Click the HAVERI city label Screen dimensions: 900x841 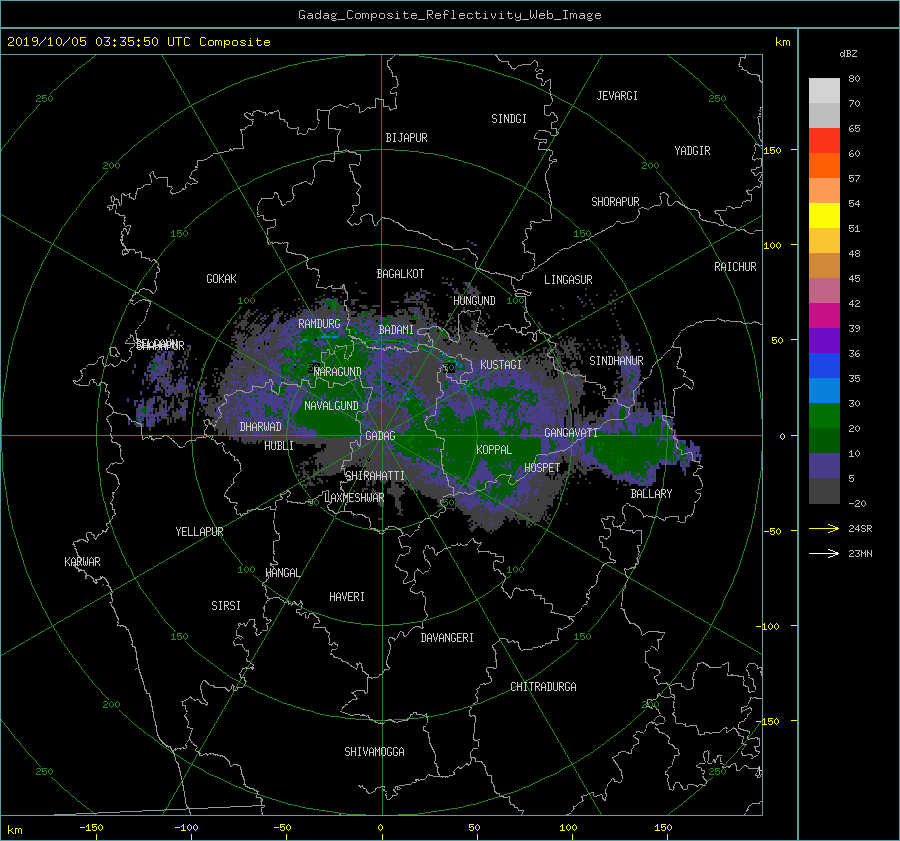tap(347, 597)
